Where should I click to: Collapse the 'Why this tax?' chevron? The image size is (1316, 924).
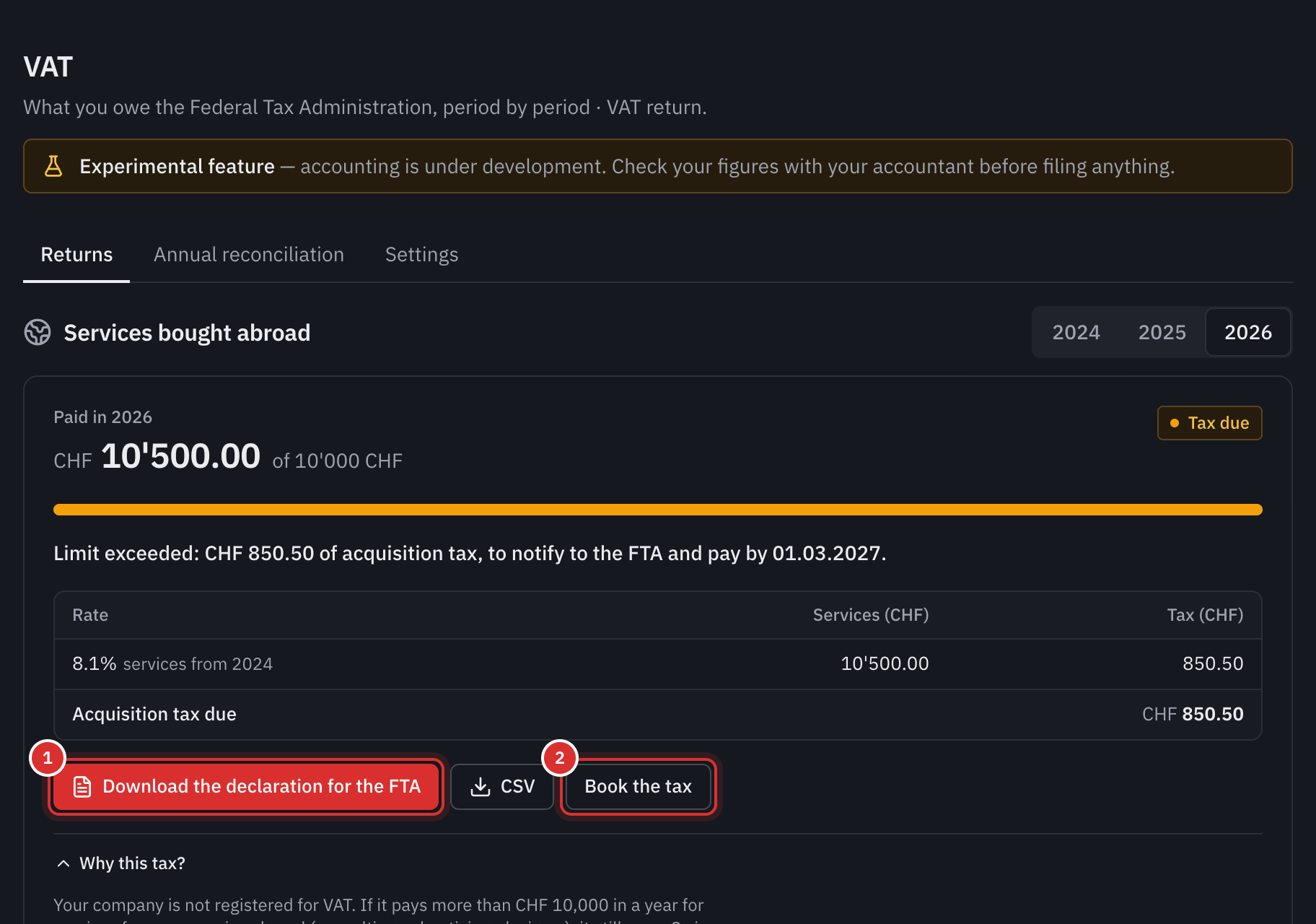tap(63, 863)
